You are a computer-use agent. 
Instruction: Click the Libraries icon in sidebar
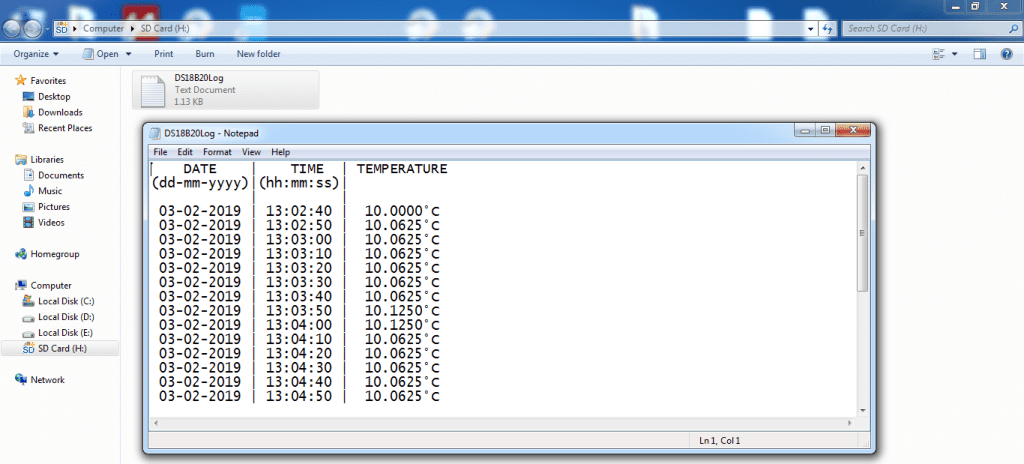pyautogui.click(x=21, y=159)
